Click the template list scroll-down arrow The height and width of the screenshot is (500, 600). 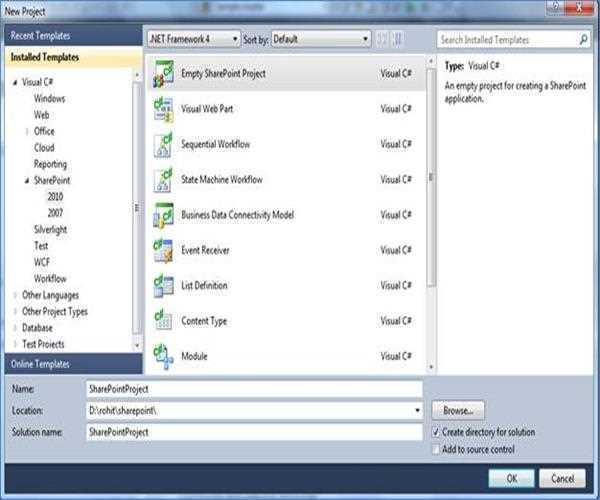pos(431,367)
